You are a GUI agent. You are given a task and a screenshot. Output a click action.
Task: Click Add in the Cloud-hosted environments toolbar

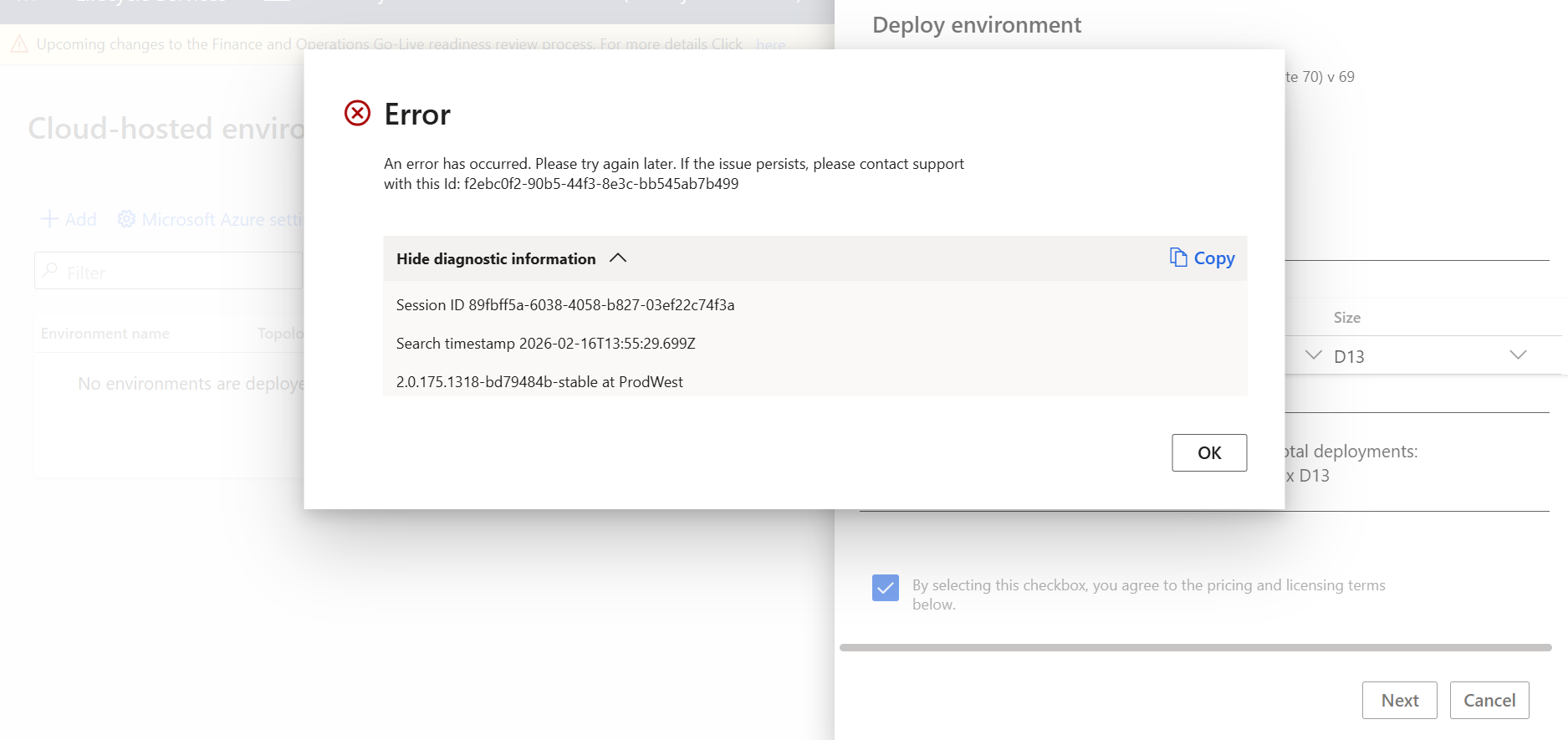69,219
